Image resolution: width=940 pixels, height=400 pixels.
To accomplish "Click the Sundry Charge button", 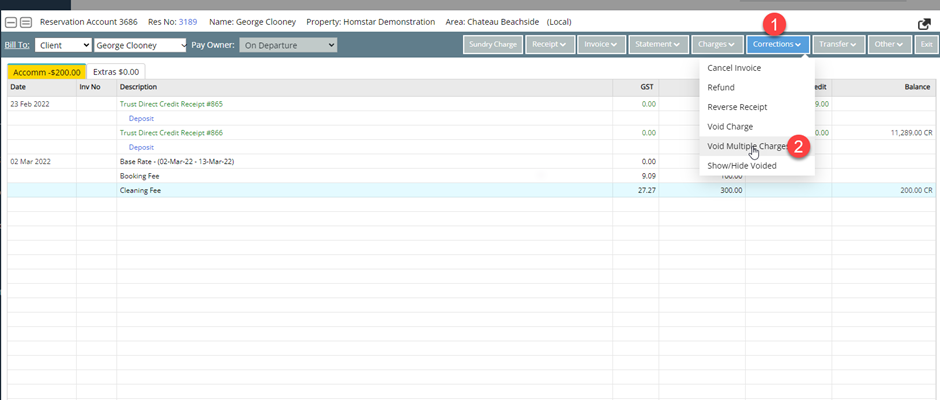I will click(493, 44).
